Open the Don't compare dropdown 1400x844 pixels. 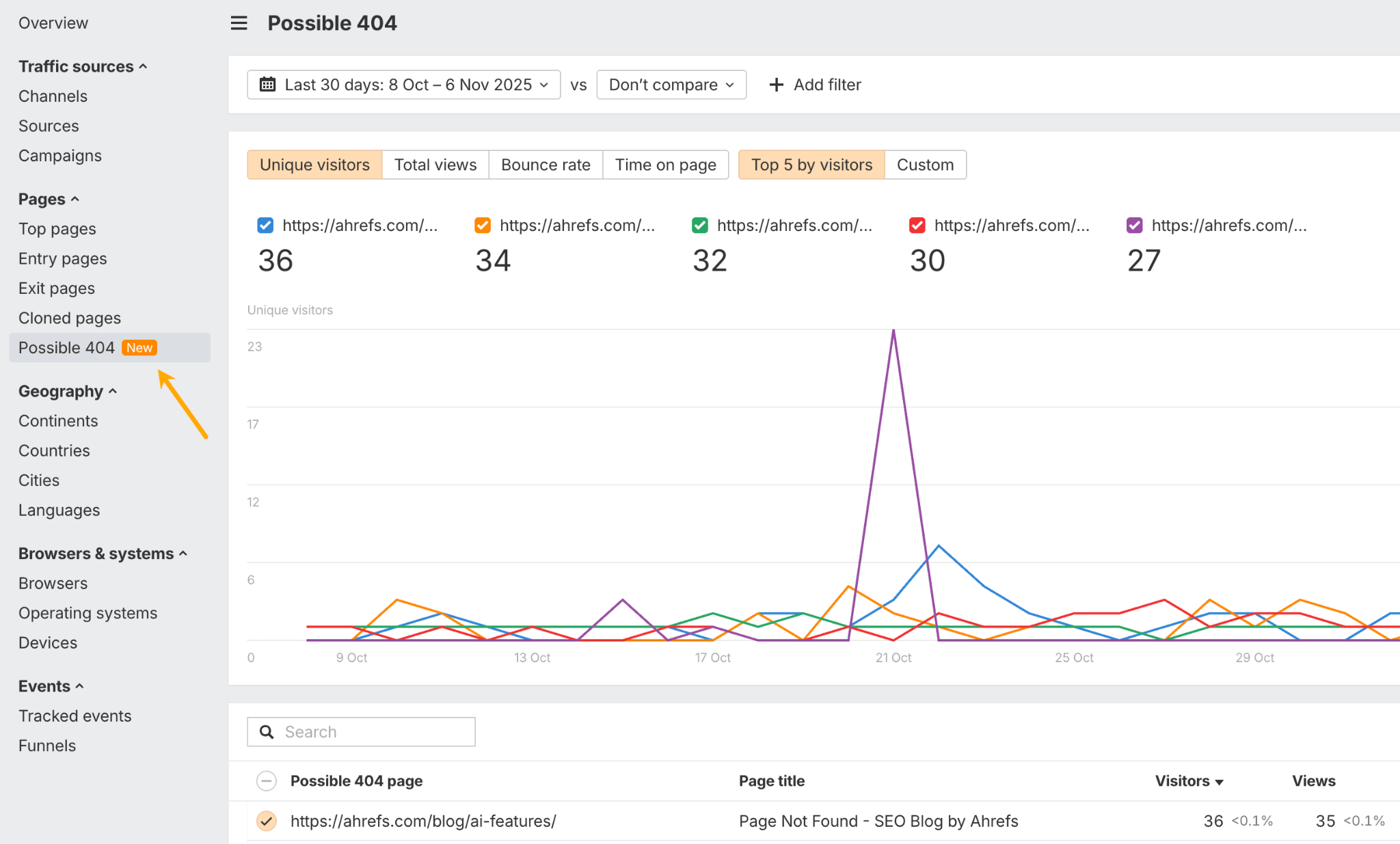pos(671,84)
